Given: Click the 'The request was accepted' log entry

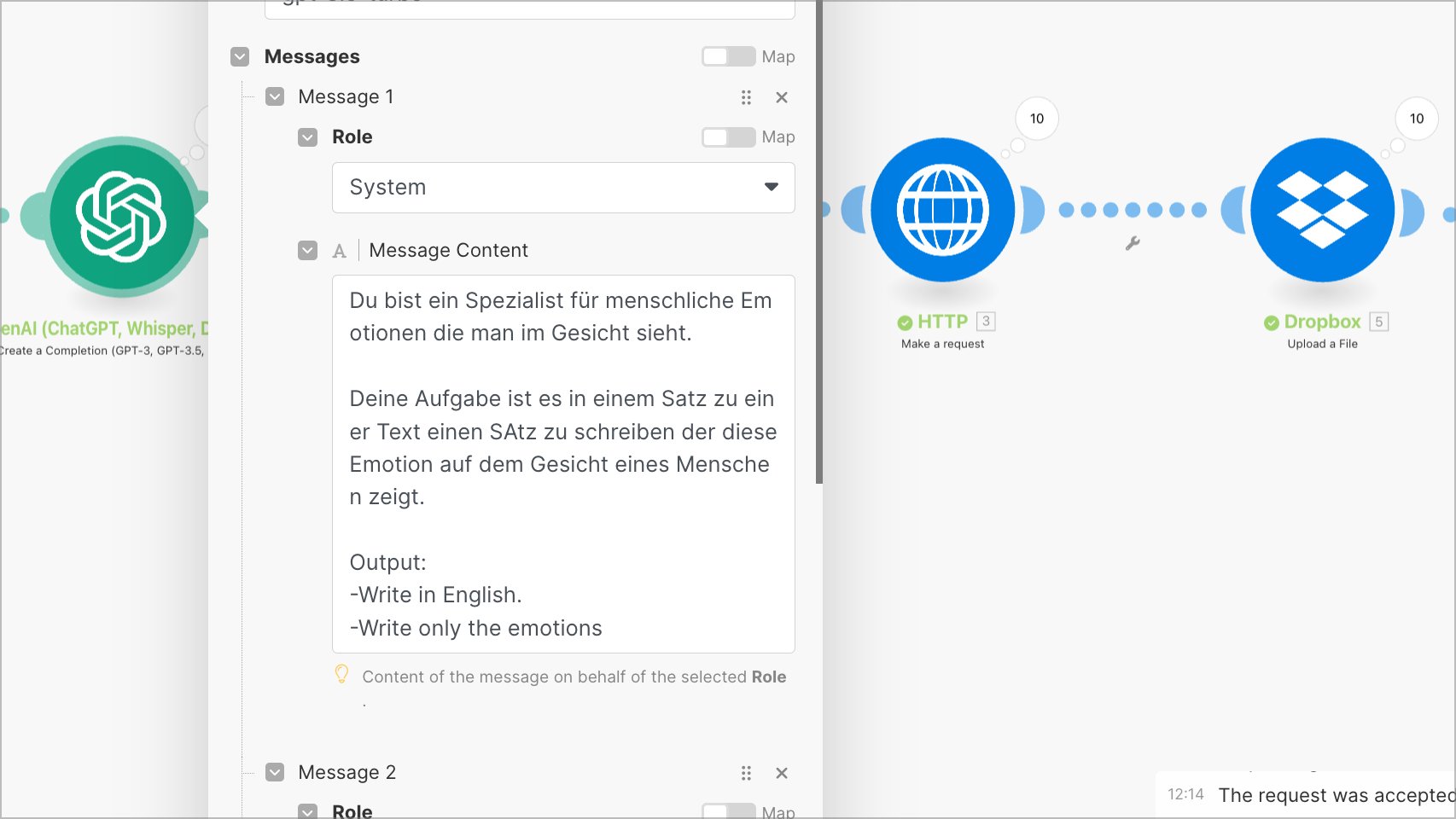Looking at the screenshot, I should click(x=1337, y=795).
